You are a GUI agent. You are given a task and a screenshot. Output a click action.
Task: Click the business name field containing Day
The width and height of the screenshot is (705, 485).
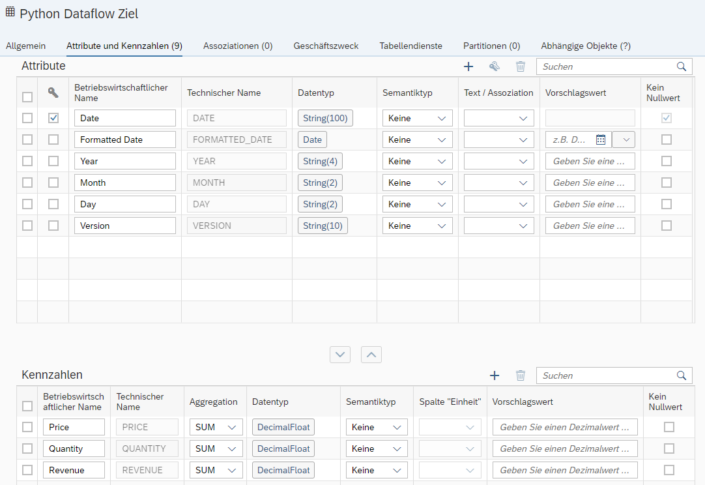click(125, 205)
